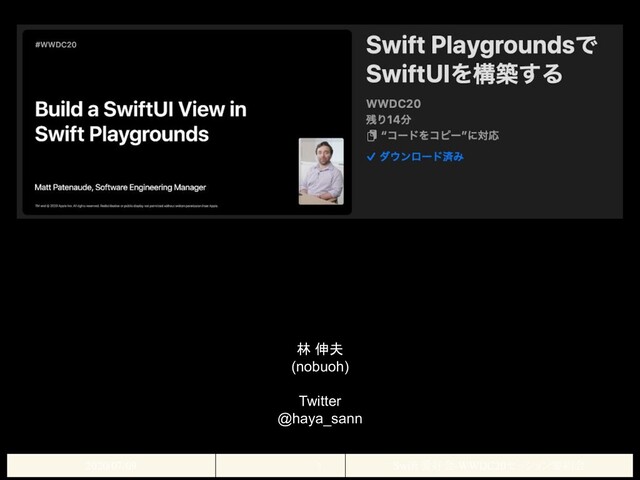Click the 'Swift PlaygroundsでSwiftUIを構築する' title
This screenshot has width=640, height=480.
[x=481, y=59]
